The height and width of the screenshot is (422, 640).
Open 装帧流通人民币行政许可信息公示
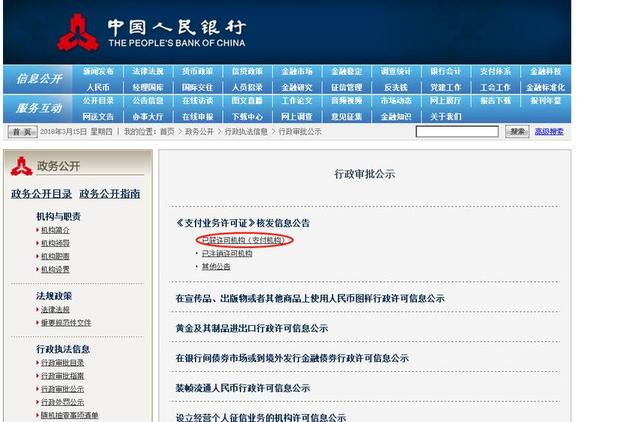[x=243, y=388]
